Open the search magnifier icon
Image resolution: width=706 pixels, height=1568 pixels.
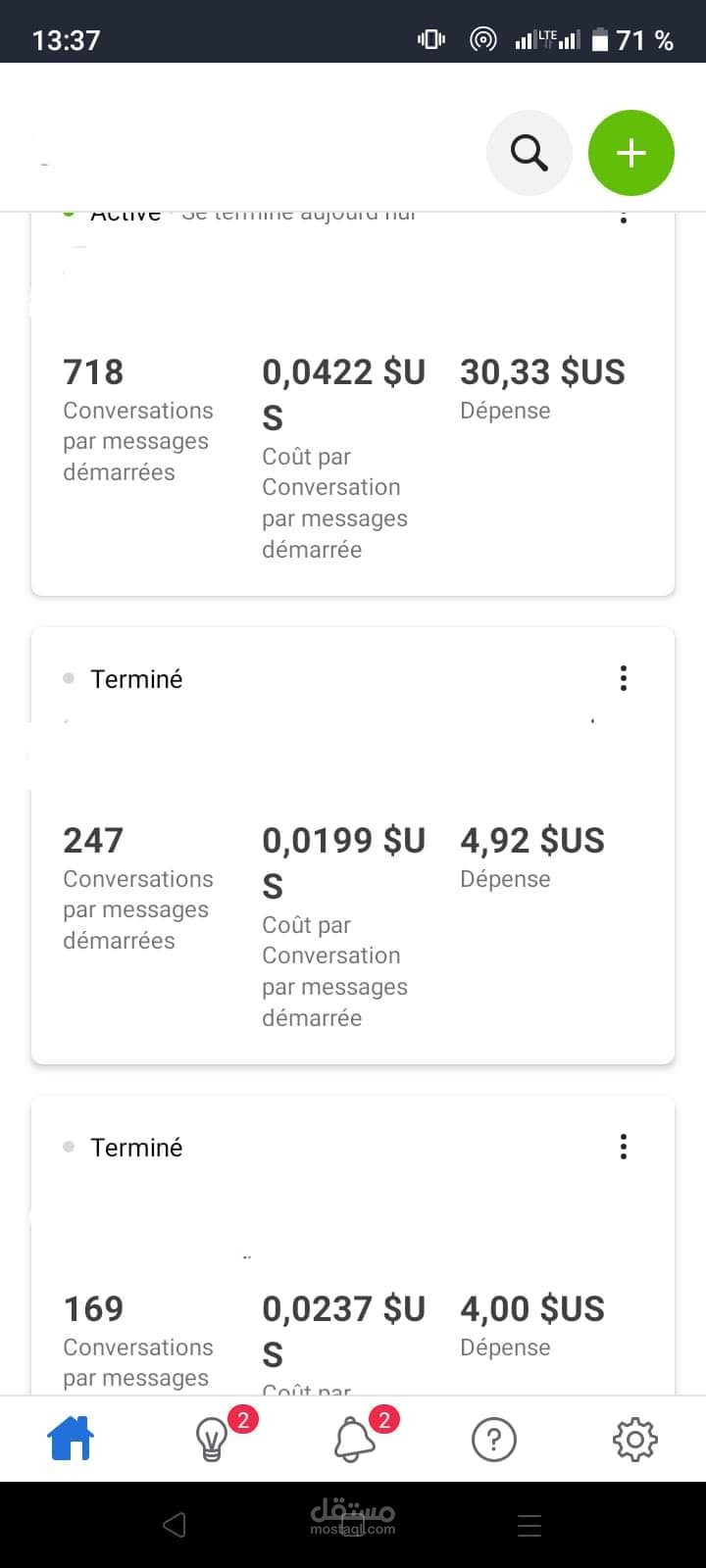tap(529, 153)
